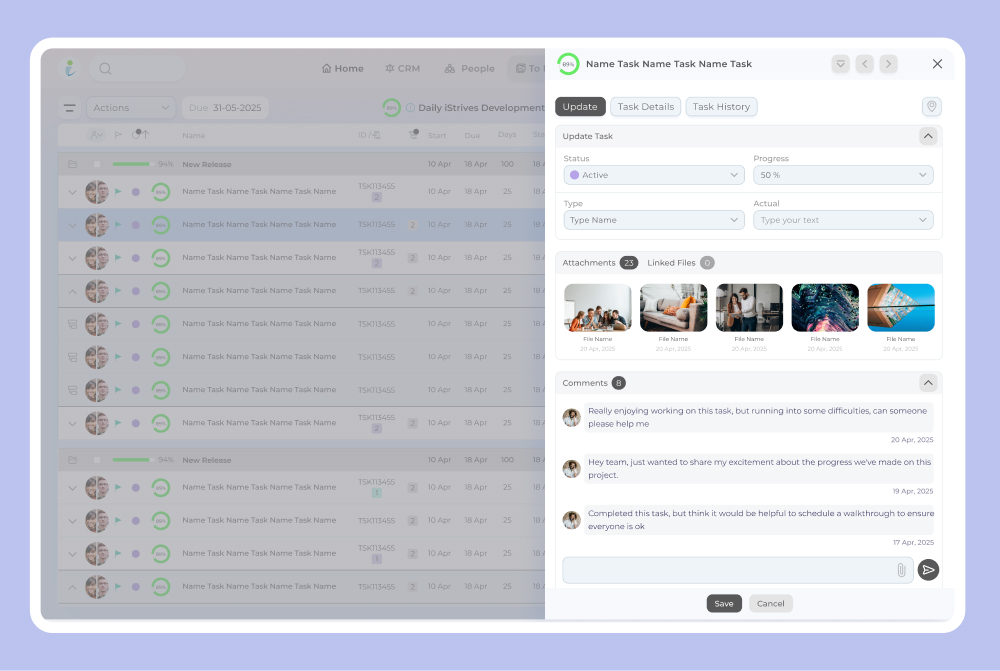Click the paperclip attach icon in comment box
This screenshot has height=671, width=1000.
coord(900,570)
